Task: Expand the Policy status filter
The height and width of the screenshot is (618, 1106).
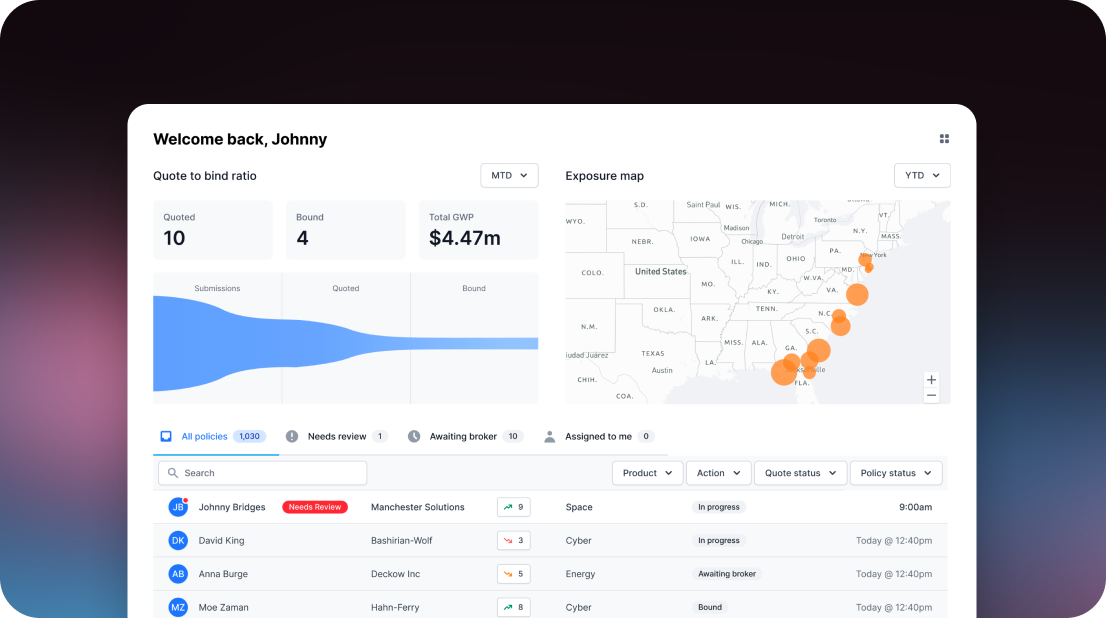Action: click(x=896, y=473)
